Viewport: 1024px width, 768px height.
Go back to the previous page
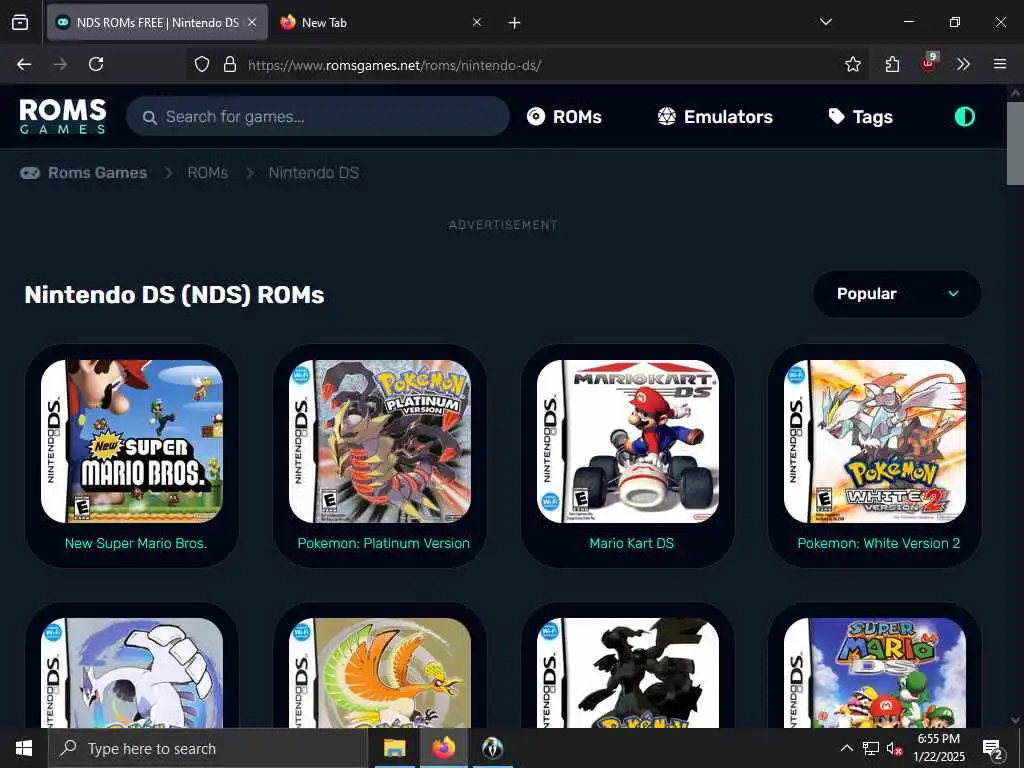(x=24, y=64)
